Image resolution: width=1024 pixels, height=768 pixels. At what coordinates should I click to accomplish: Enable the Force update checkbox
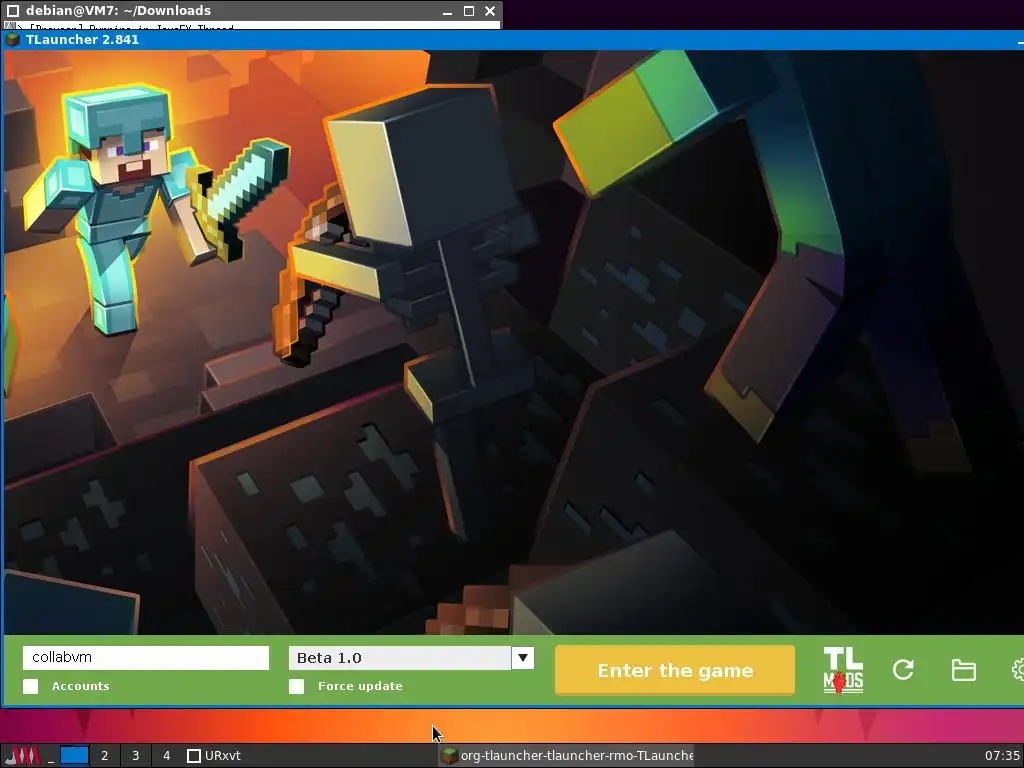296,686
